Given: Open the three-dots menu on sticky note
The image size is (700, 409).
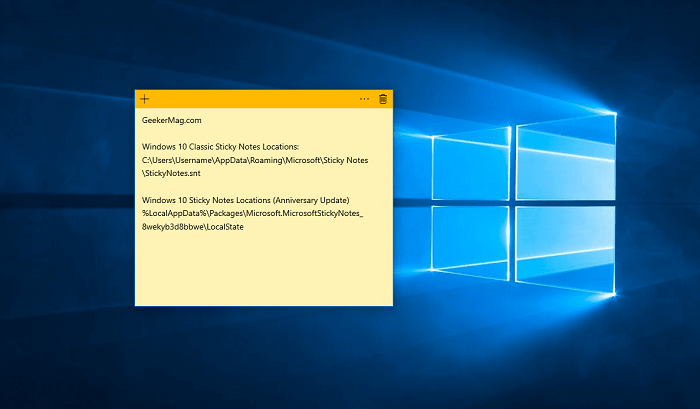Looking at the screenshot, I should [364, 99].
